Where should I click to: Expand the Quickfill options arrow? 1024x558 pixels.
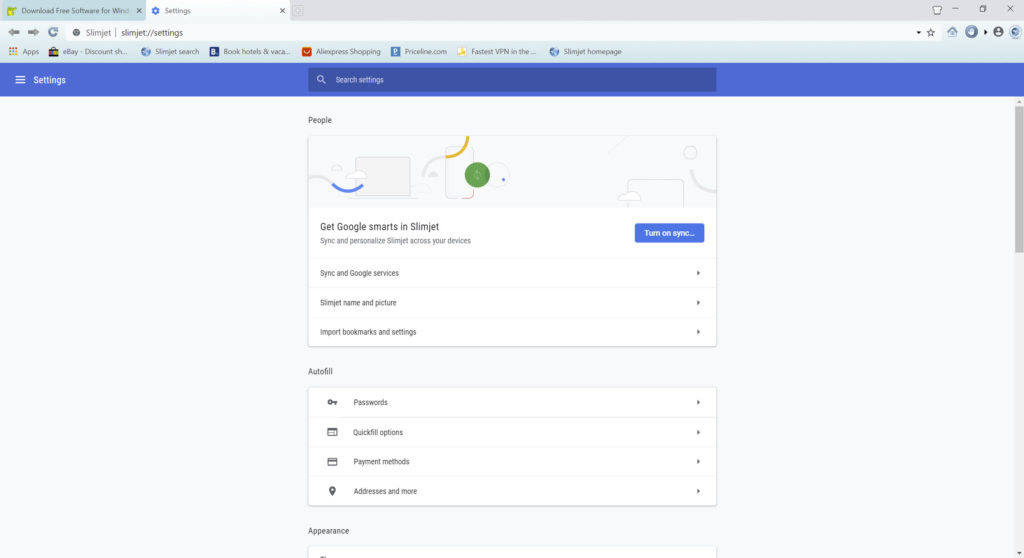(698, 433)
